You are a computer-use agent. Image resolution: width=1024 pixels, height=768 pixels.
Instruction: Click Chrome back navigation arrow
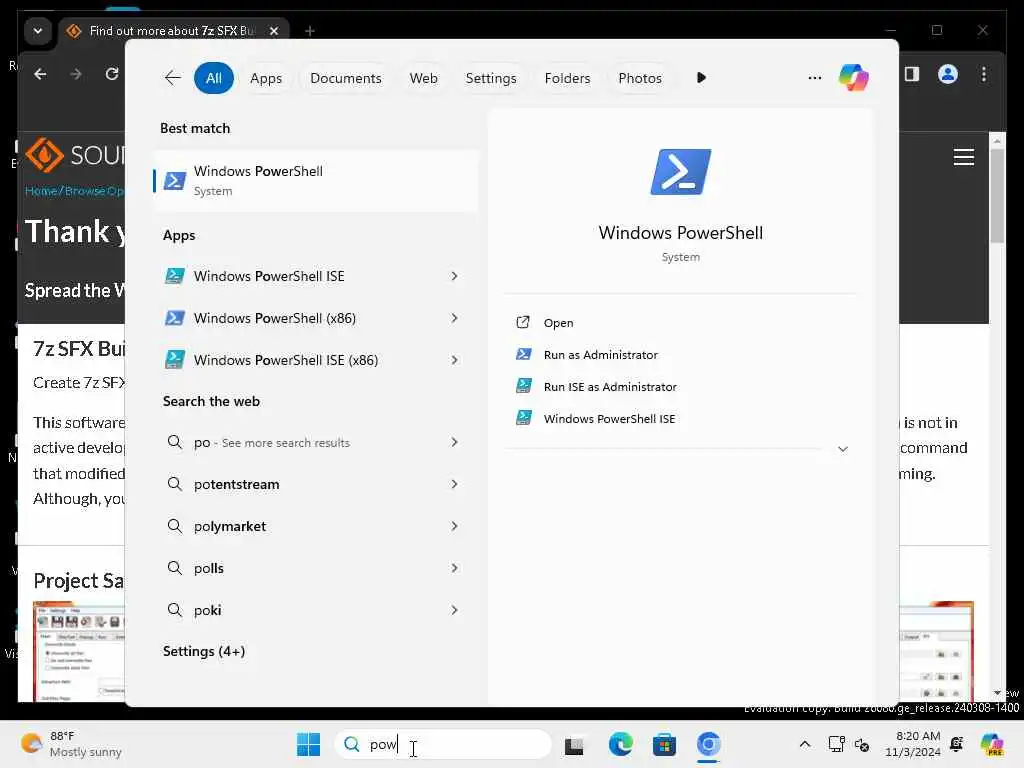tap(40, 74)
